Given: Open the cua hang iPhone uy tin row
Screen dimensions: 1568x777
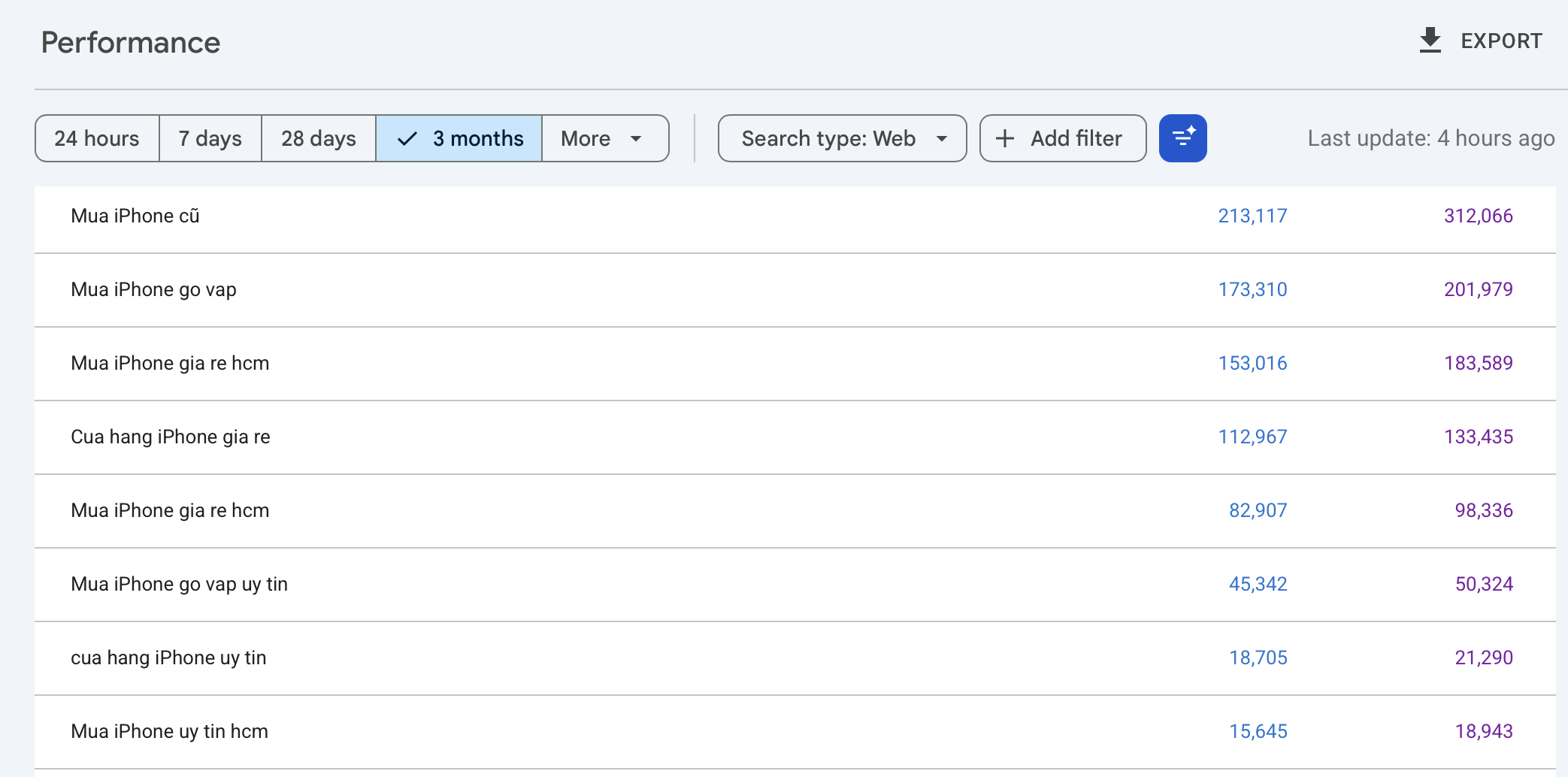Looking at the screenshot, I should (x=795, y=658).
